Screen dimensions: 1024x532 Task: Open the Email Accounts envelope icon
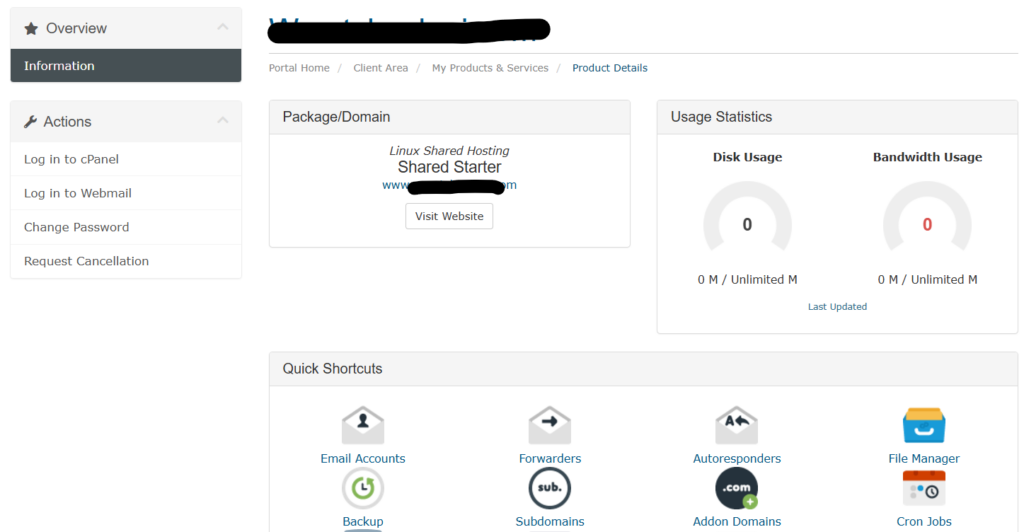click(x=362, y=426)
